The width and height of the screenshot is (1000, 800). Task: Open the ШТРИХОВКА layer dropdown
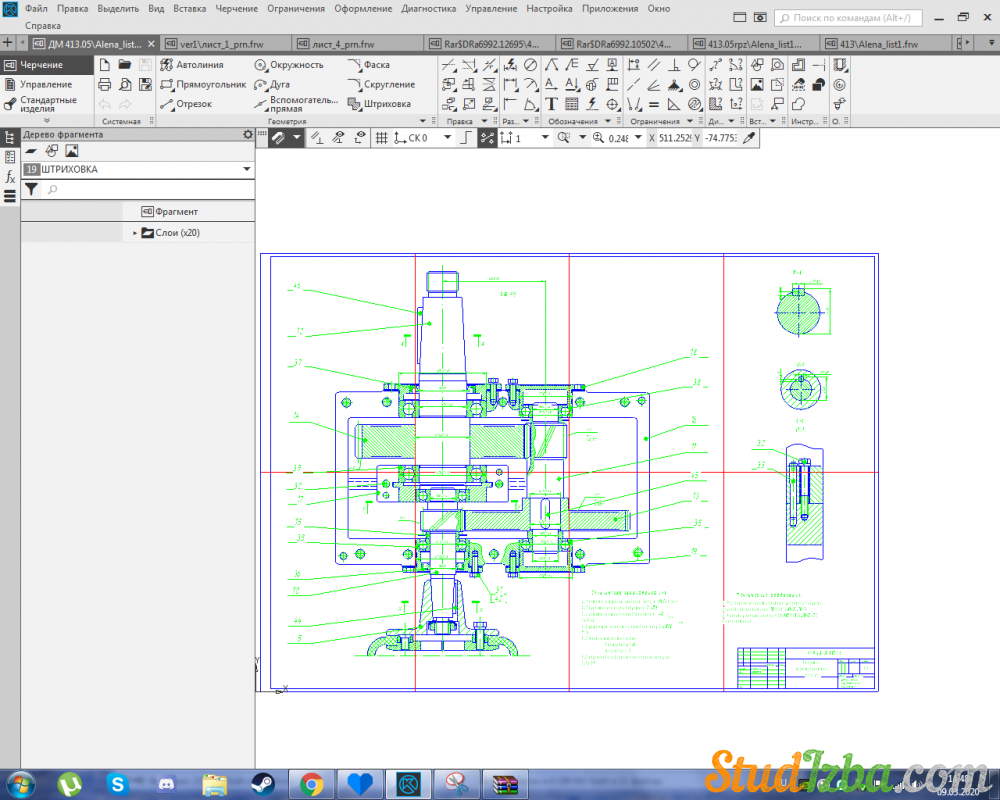(247, 170)
